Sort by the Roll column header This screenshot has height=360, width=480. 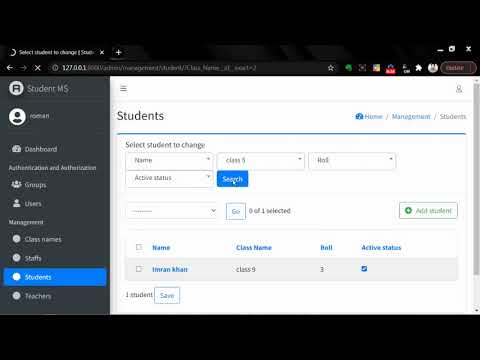coord(326,248)
